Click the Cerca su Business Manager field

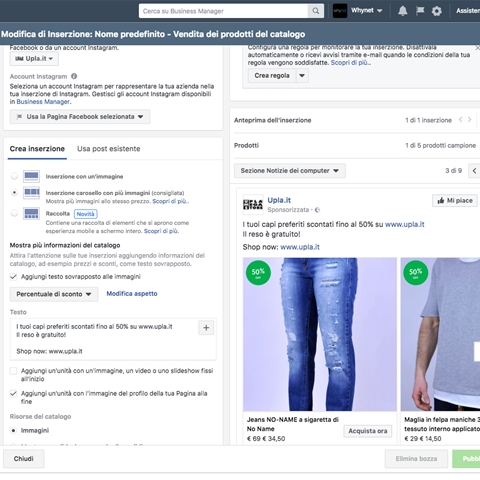tap(223, 11)
